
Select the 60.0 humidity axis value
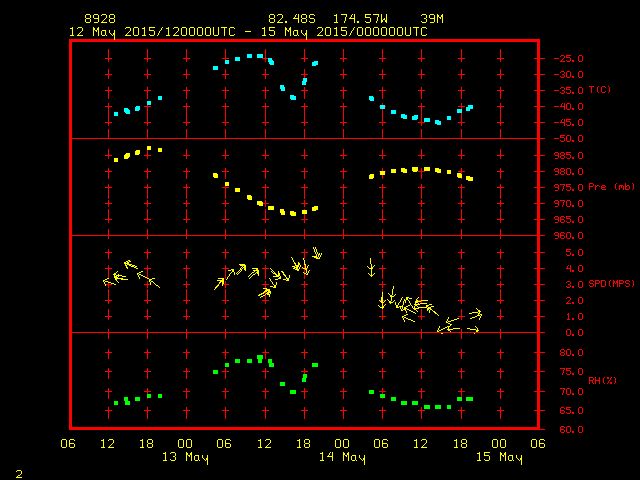571,430
